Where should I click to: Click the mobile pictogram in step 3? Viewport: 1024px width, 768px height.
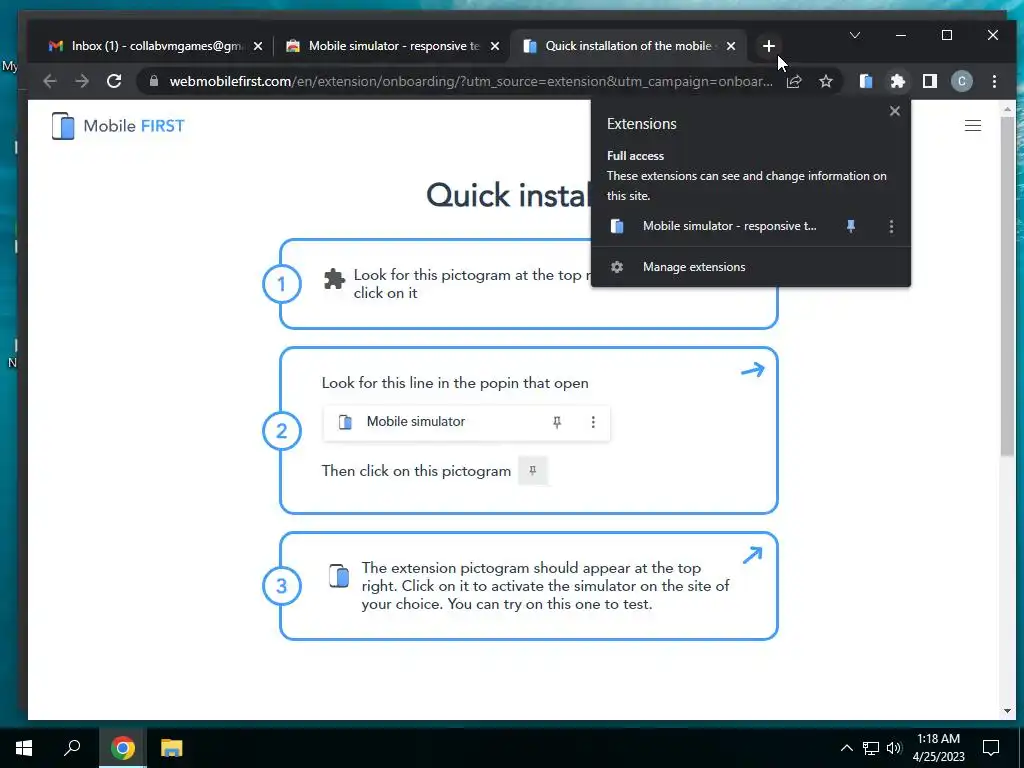pos(339,575)
